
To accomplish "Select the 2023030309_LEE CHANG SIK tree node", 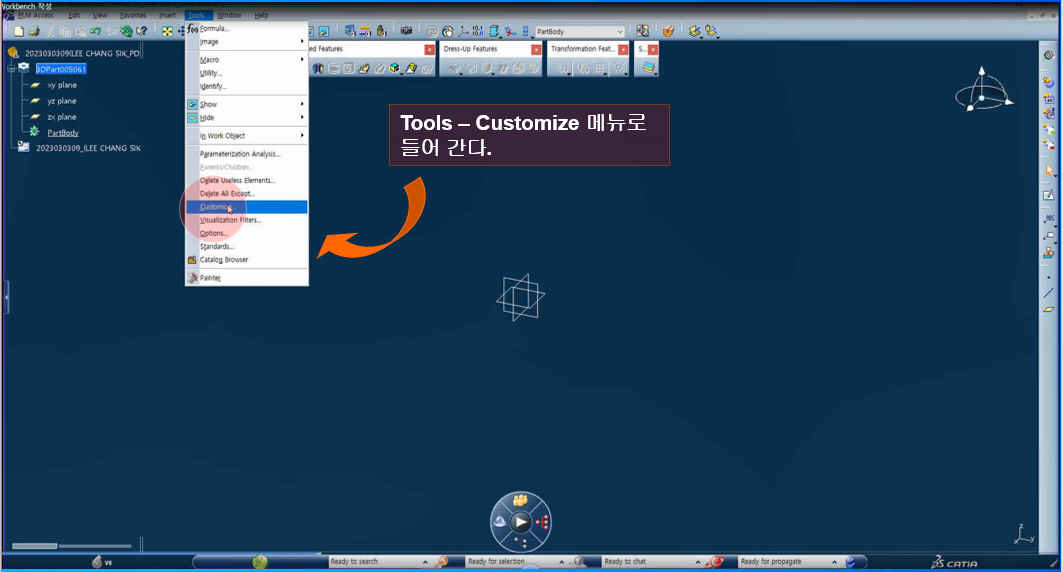I will click(88, 148).
